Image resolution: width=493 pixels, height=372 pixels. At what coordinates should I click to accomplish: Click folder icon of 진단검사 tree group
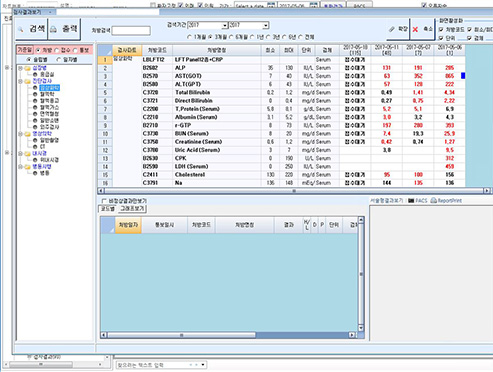[x=27, y=81]
